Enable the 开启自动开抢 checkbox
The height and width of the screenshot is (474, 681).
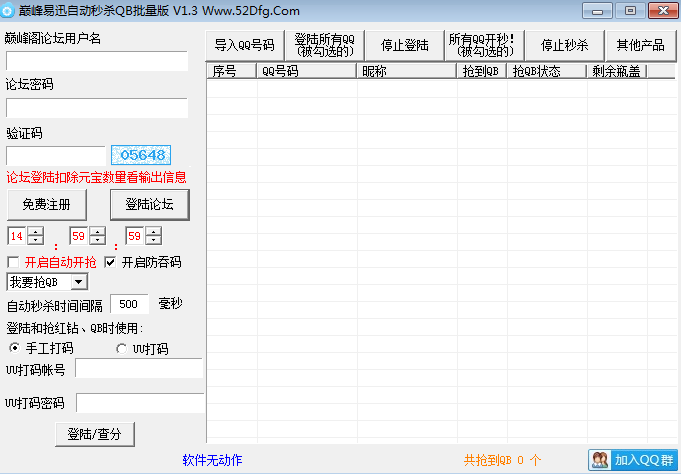[13, 262]
